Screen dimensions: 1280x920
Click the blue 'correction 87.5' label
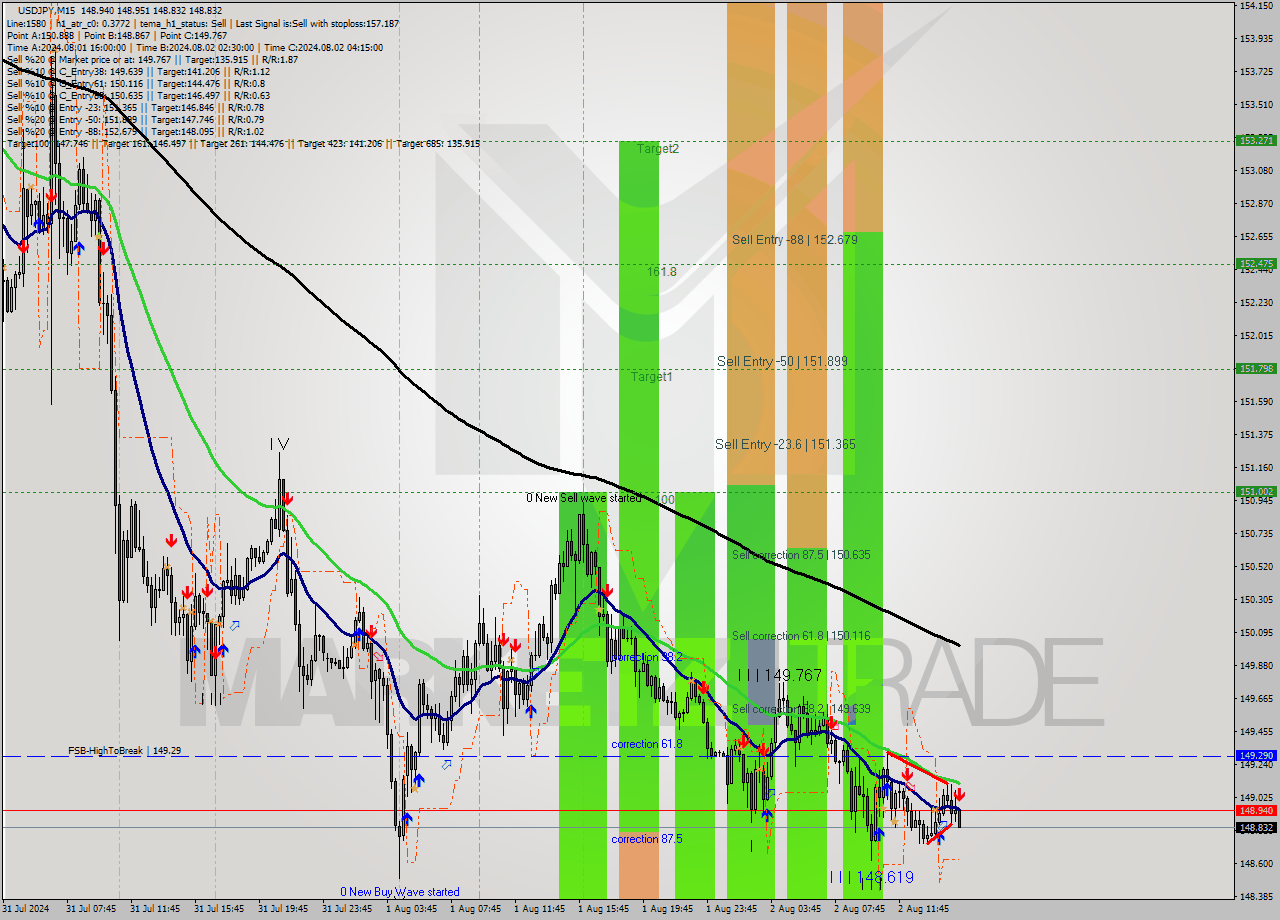(x=647, y=839)
